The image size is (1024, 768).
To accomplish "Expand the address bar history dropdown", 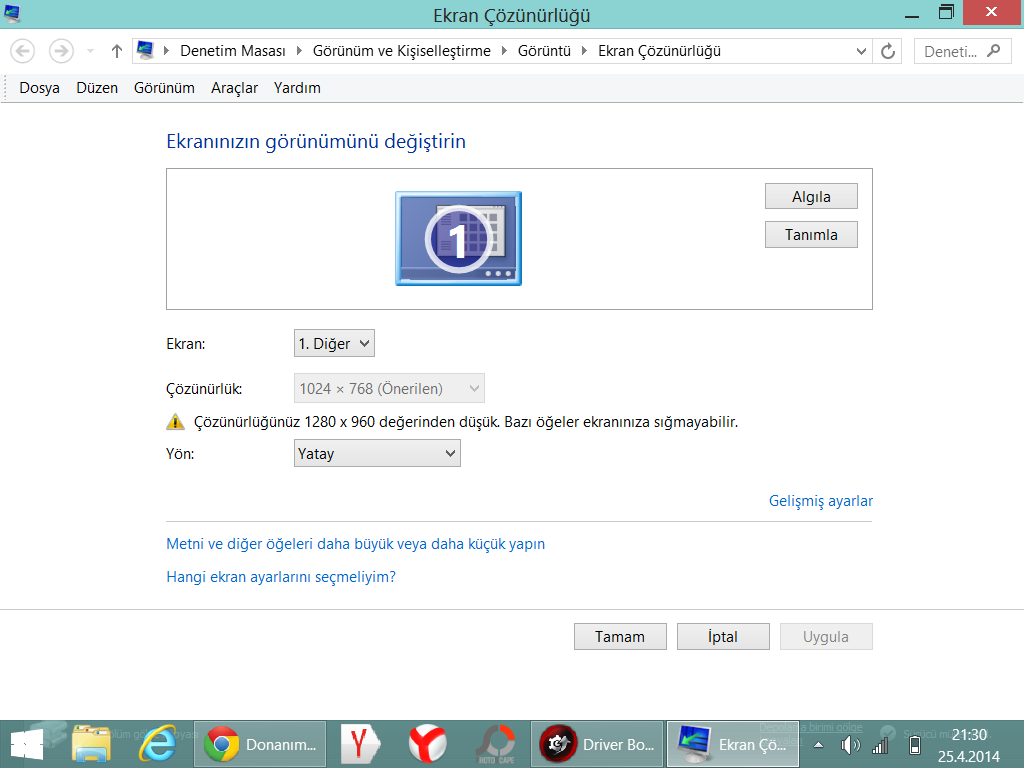I will point(861,51).
